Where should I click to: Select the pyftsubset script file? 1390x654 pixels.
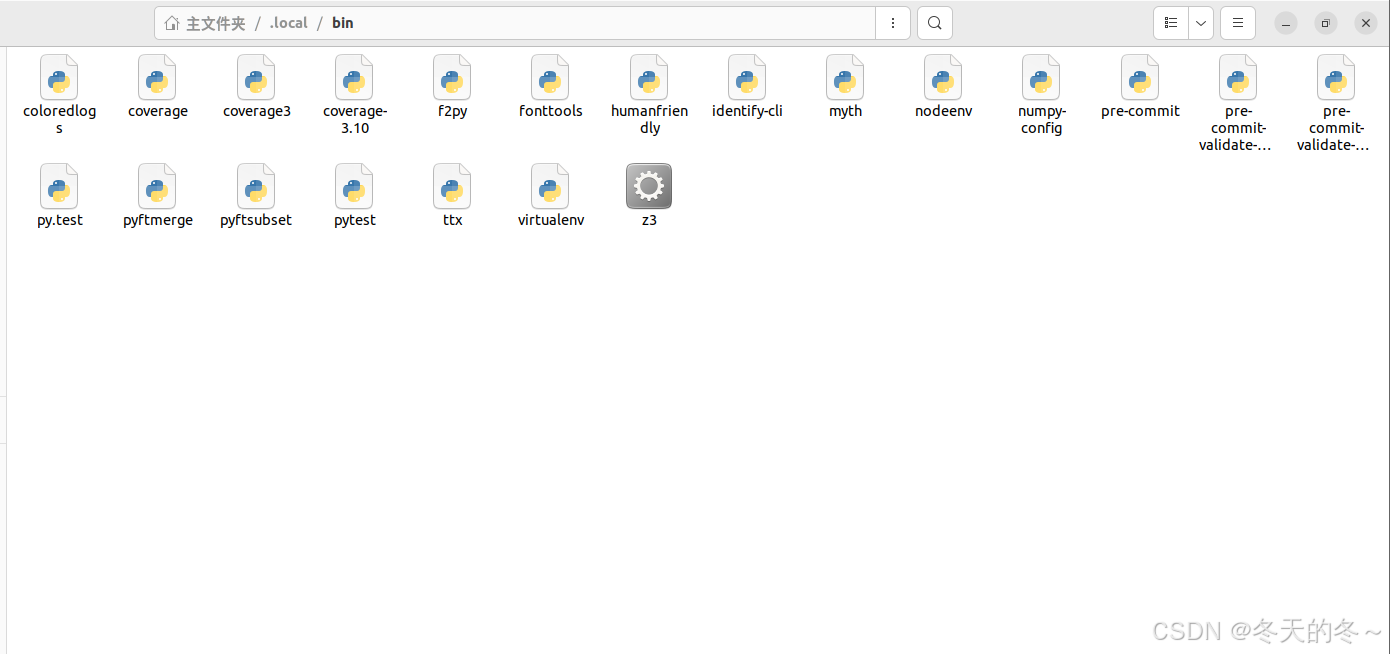point(256,187)
